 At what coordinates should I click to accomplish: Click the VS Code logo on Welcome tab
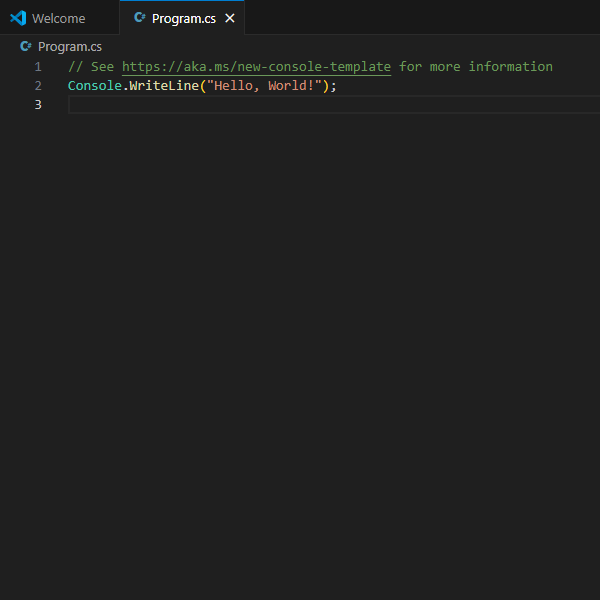pyautogui.click(x=17, y=18)
